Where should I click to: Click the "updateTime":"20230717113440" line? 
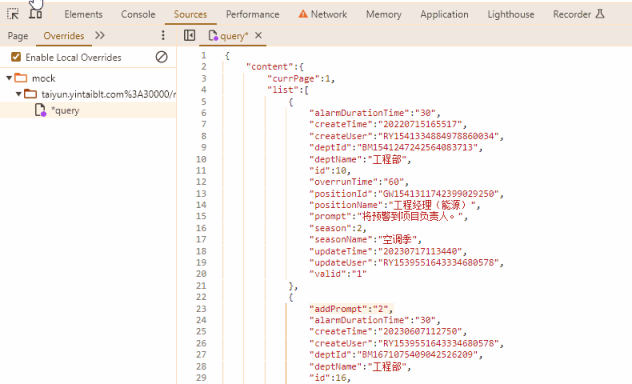[388, 251]
